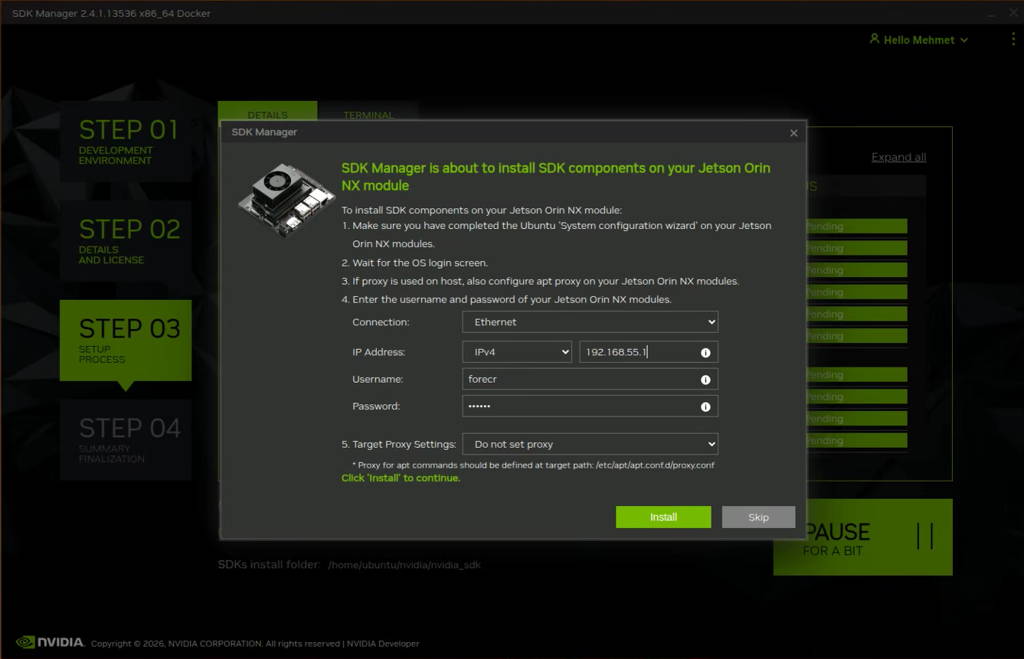Select Step 03 Setup Process

[125, 340]
